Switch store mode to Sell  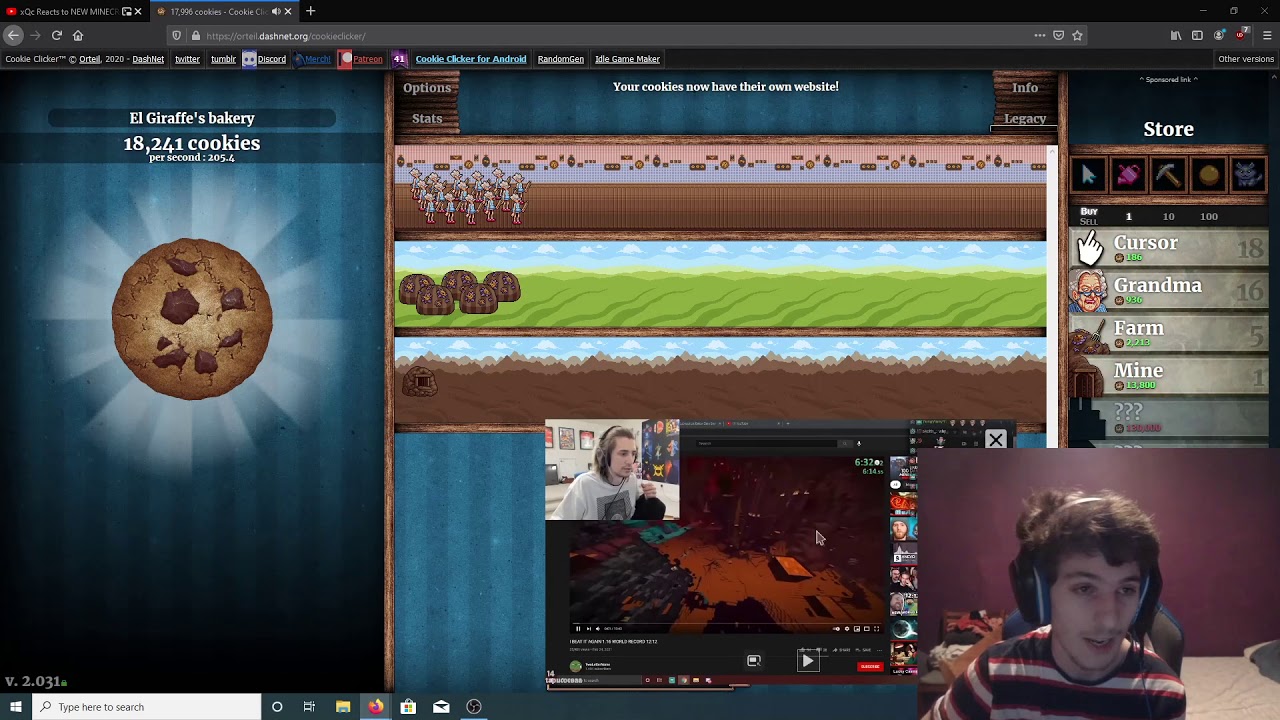1088,222
